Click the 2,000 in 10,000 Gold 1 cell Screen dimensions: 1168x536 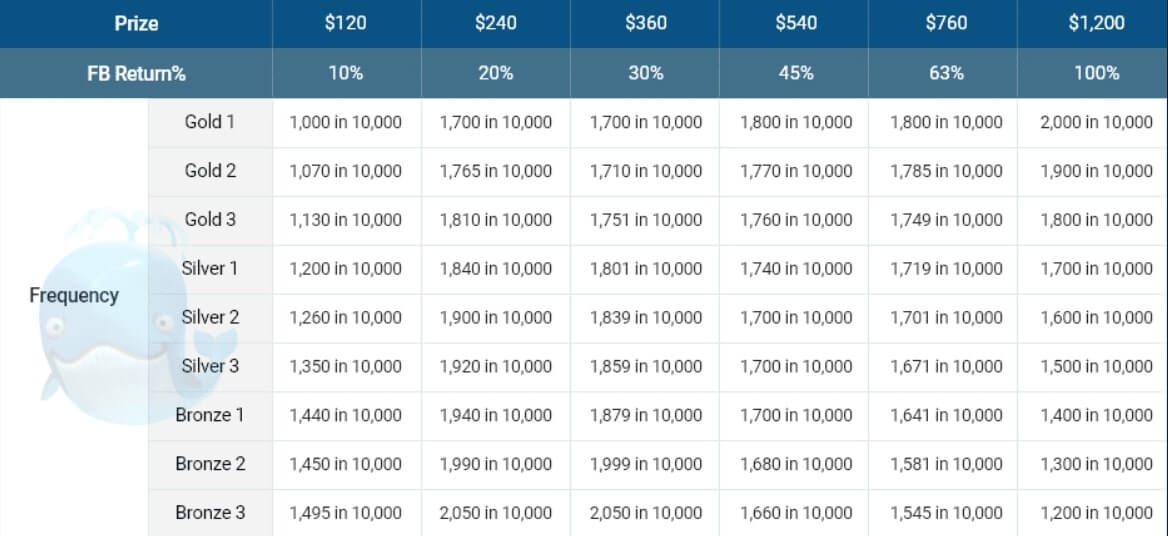tap(1096, 122)
